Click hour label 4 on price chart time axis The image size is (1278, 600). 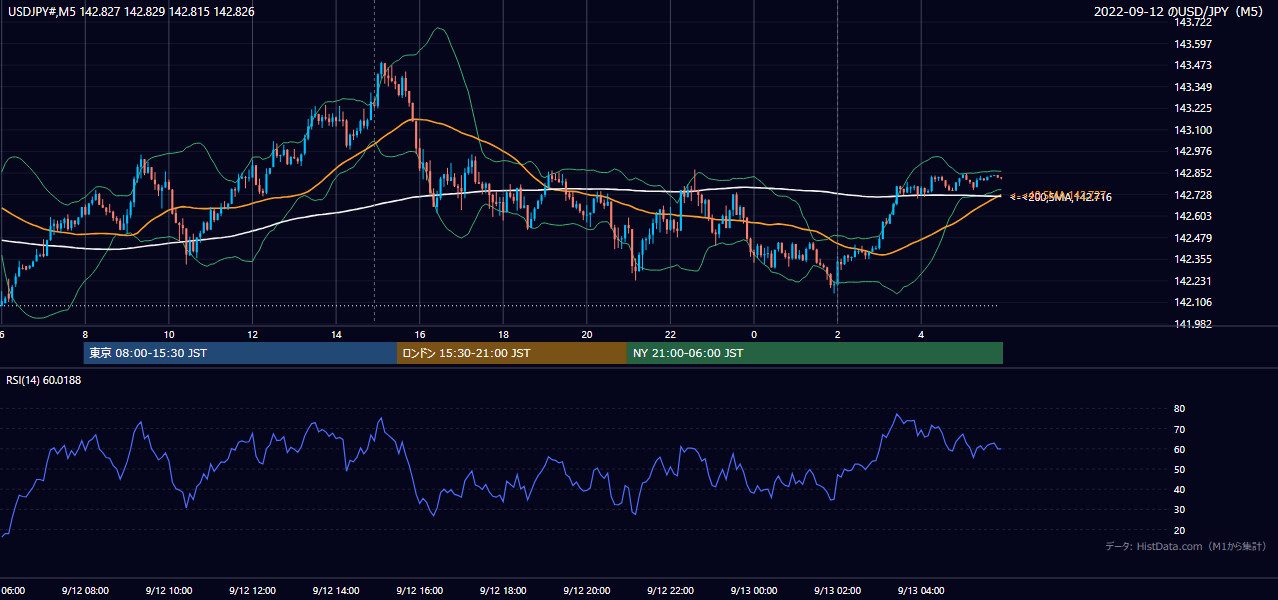coord(921,334)
